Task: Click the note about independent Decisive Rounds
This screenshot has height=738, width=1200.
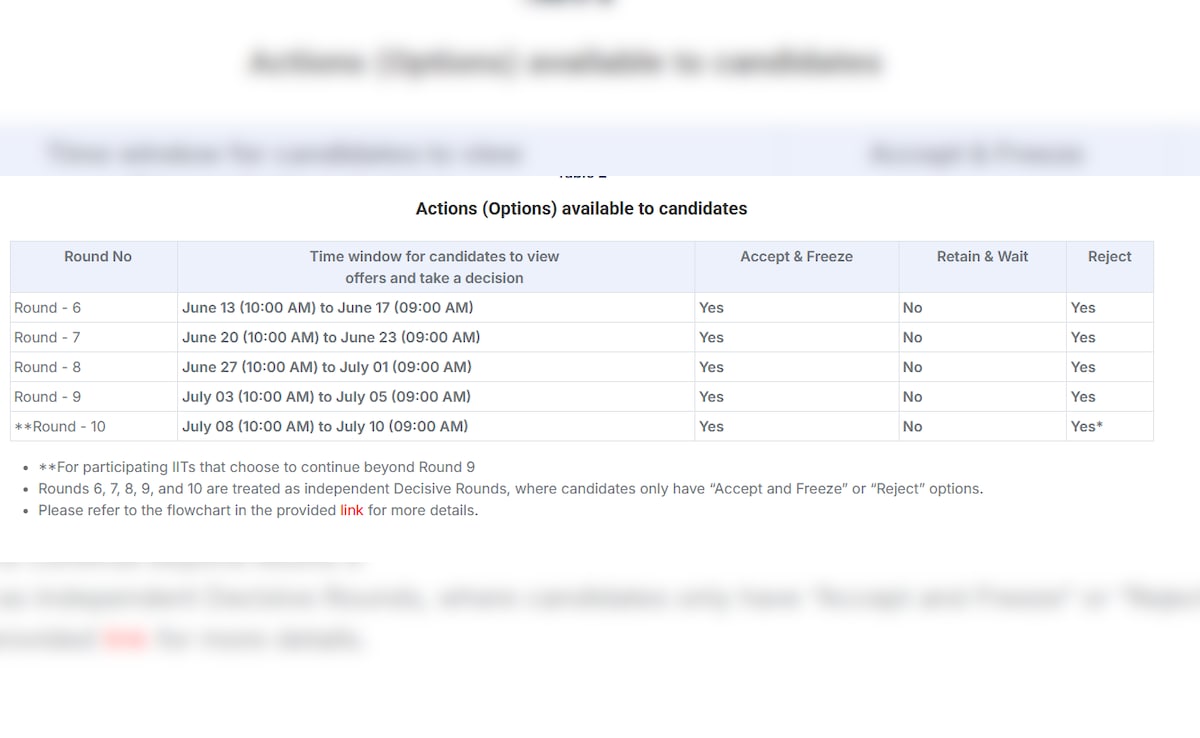Action: point(510,489)
